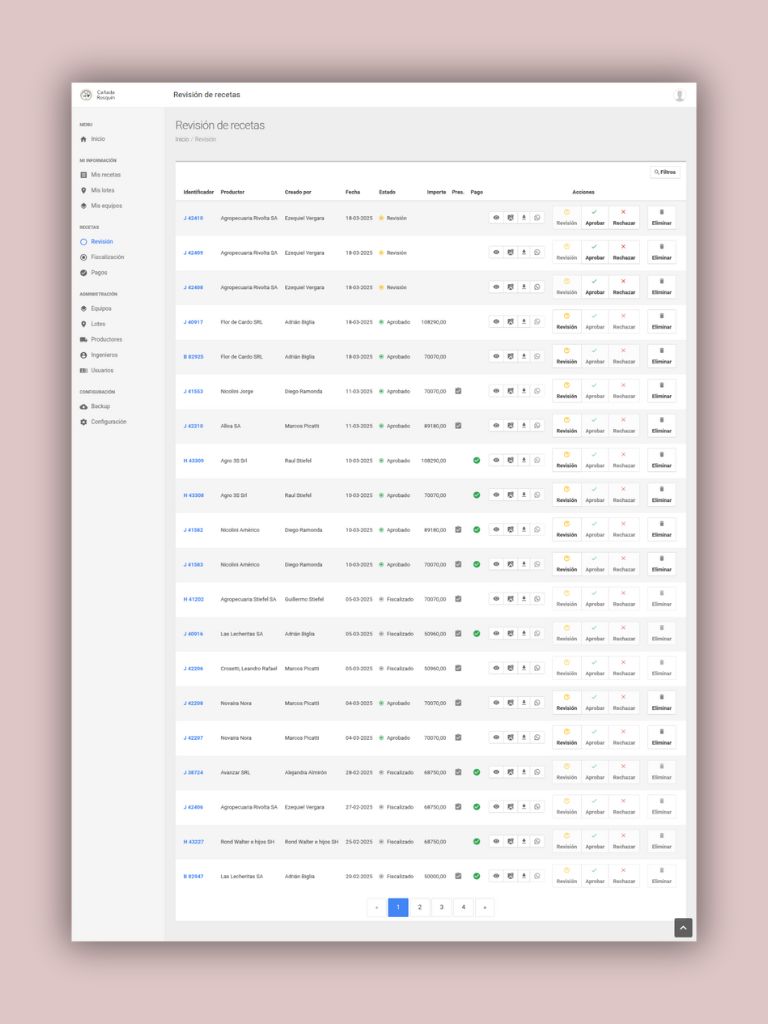
Task: Download recipe J 40917 file
Action: coord(523,322)
